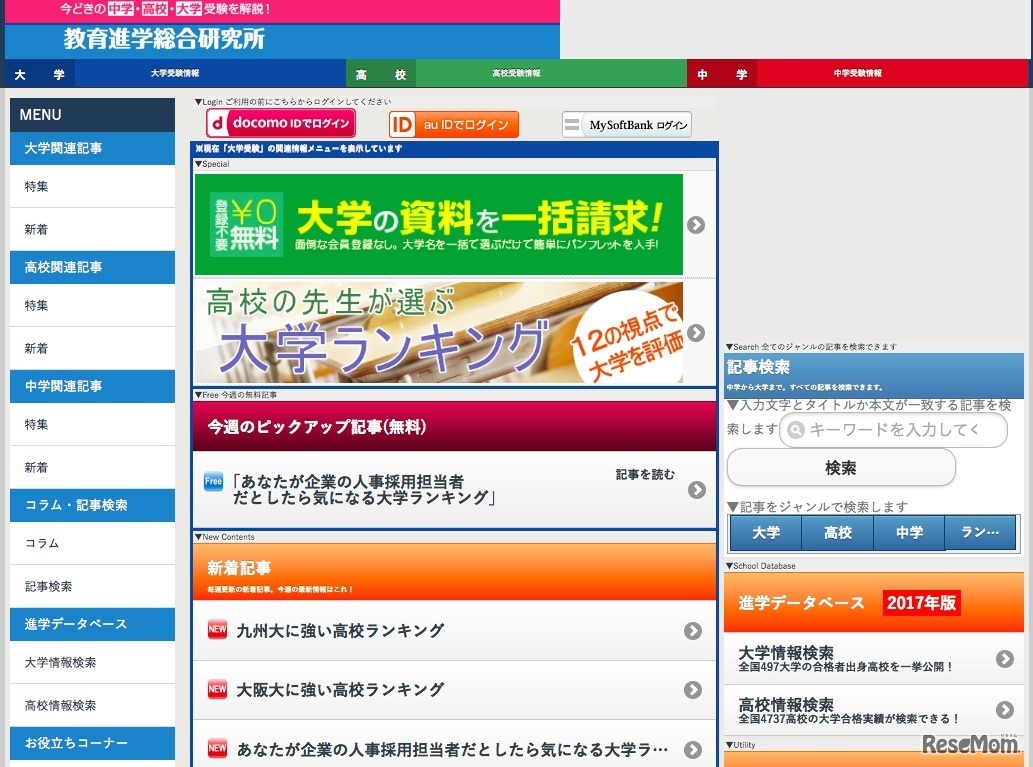Click the 中学 top navigation tab
This screenshot has height=767, width=1033.
coord(722,74)
